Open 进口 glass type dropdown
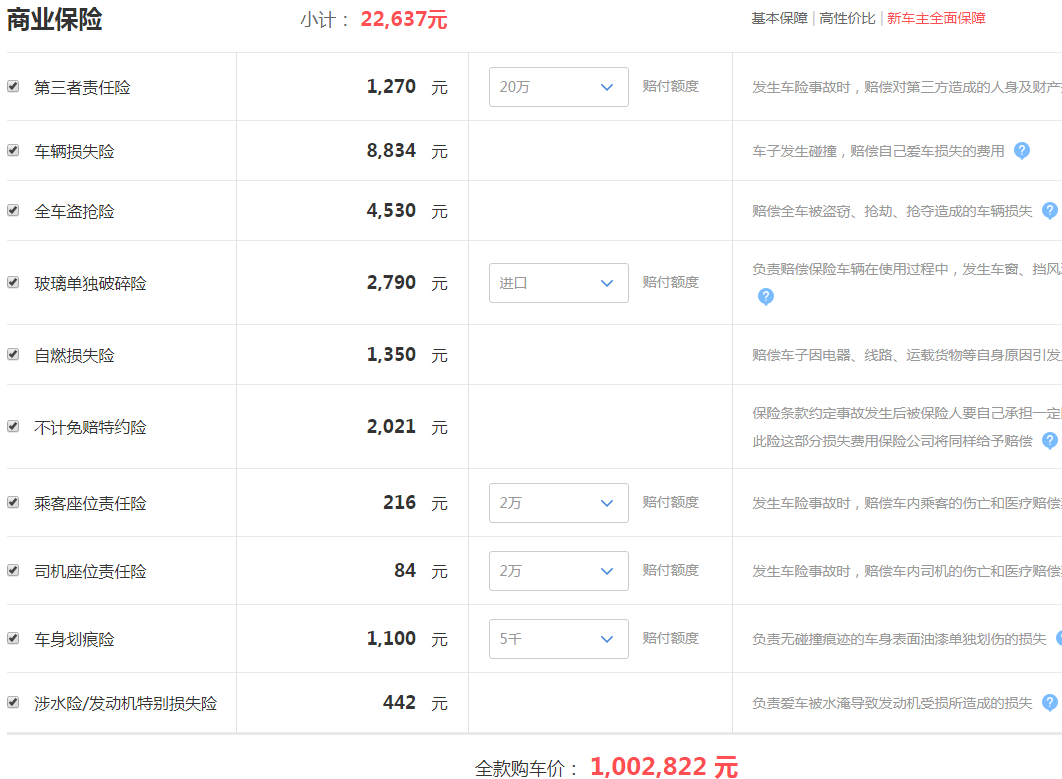 pyautogui.click(x=559, y=282)
